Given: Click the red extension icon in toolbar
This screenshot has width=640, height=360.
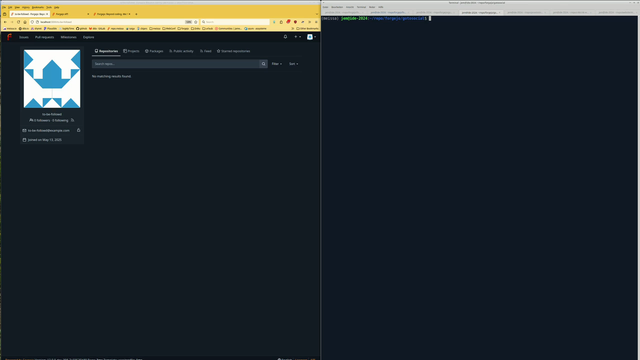Looking at the screenshot, I should [x=288, y=22].
